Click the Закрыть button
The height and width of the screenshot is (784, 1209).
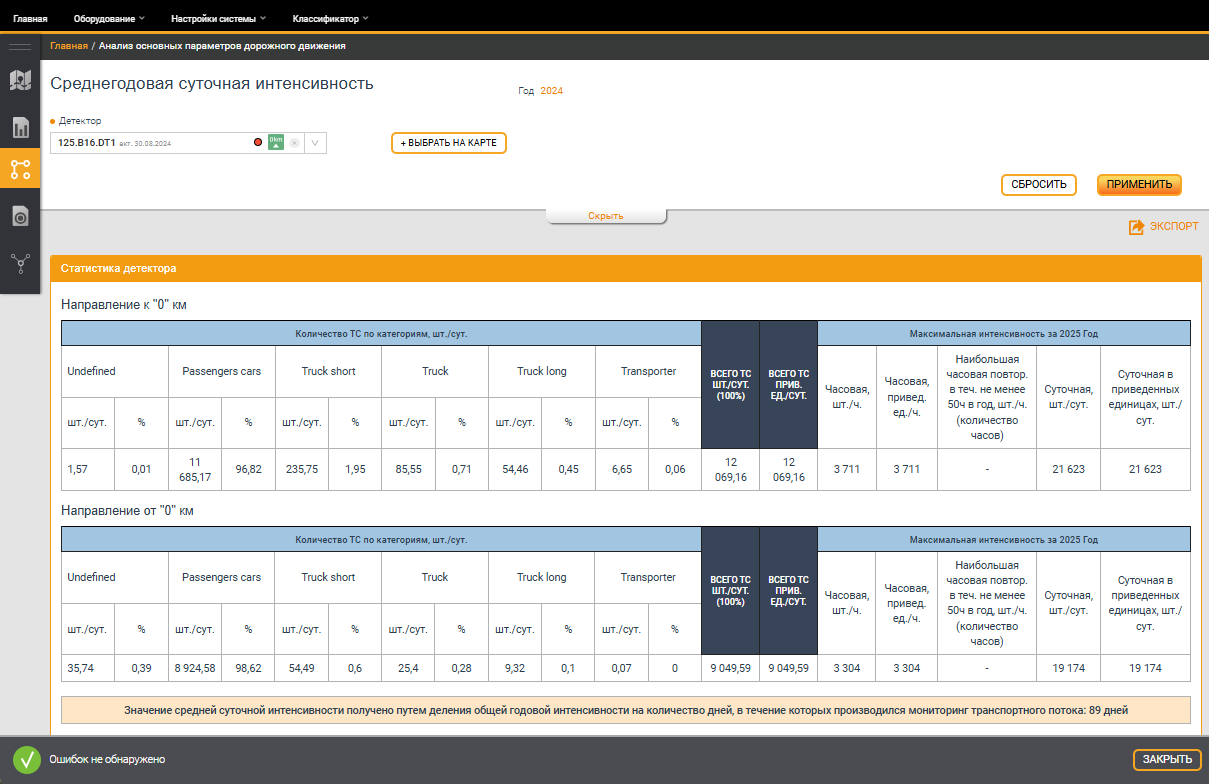click(x=1167, y=760)
